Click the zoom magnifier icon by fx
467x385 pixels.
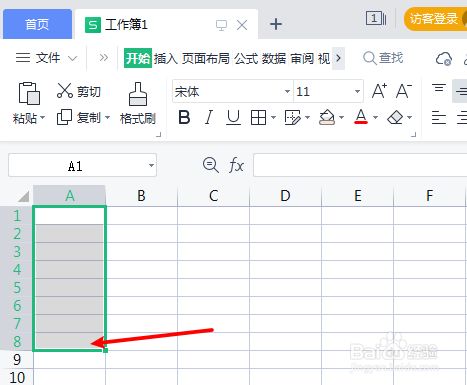coord(211,165)
